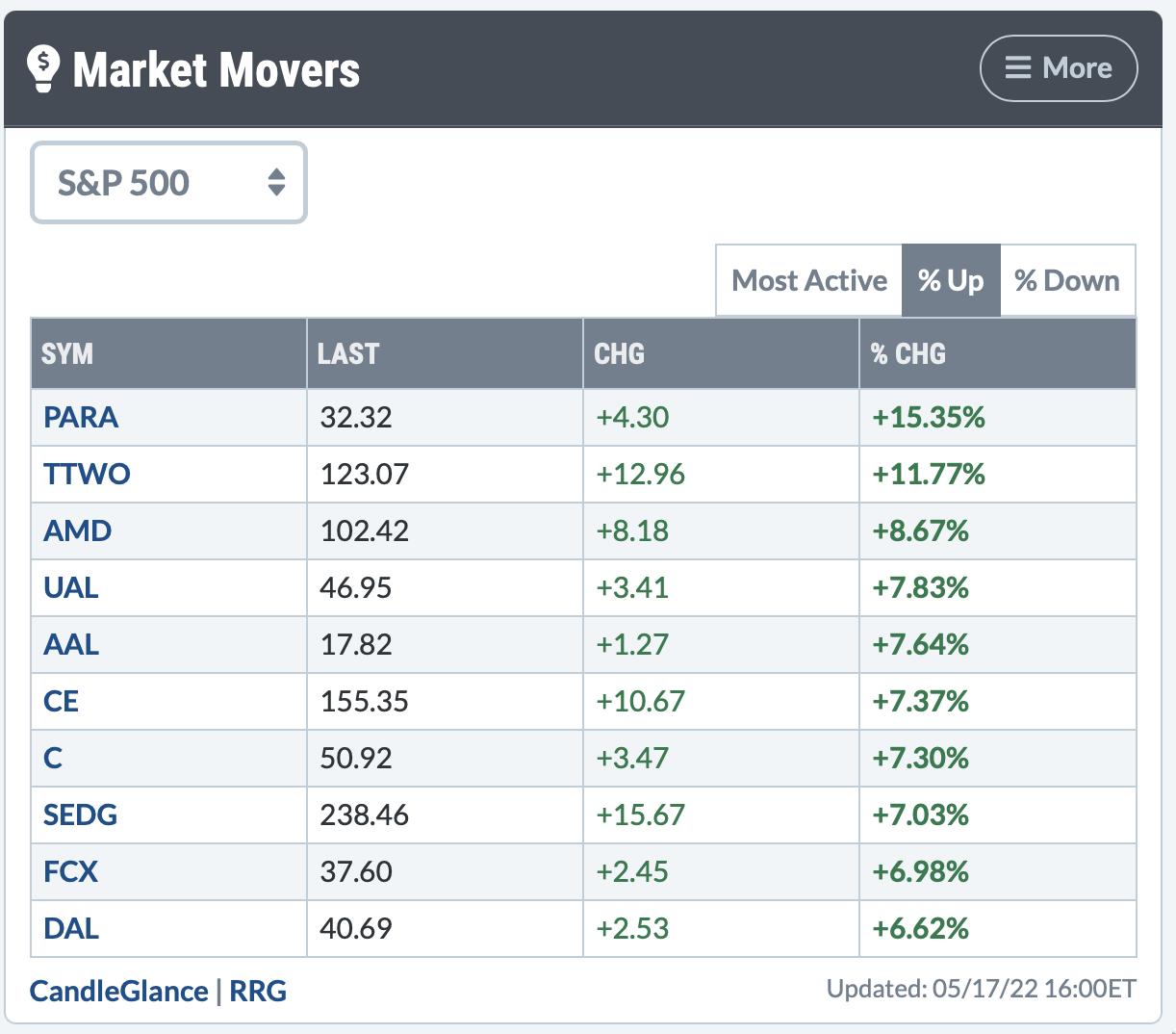1176x1034 pixels.
Task: Expand the S&P 500 index dropdown
Action: [x=168, y=183]
